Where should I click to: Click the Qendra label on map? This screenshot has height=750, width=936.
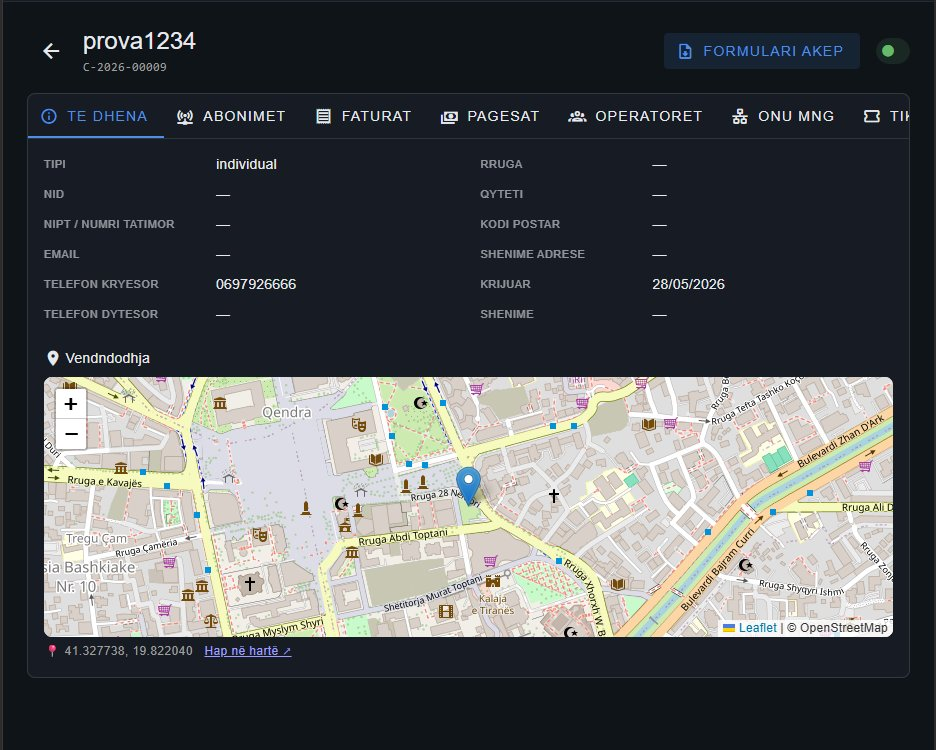pos(287,413)
